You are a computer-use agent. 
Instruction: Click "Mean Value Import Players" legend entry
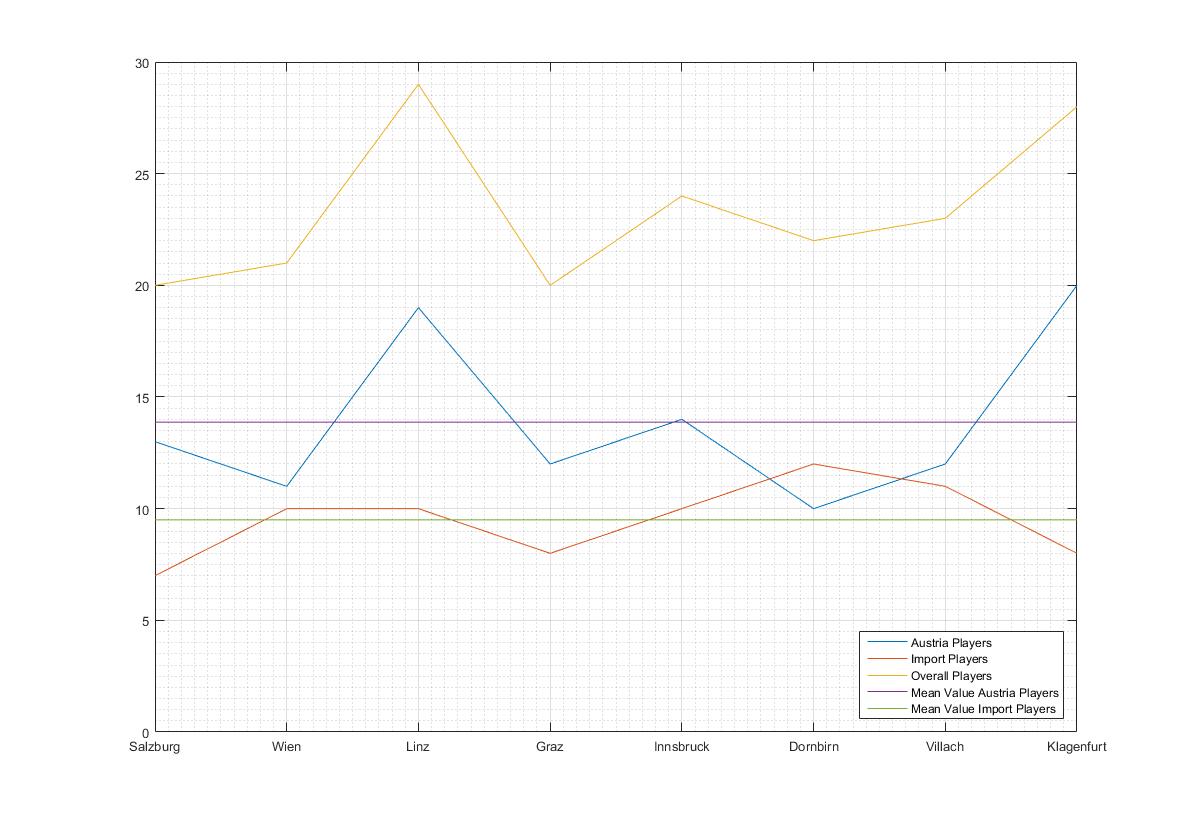(982, 709)
